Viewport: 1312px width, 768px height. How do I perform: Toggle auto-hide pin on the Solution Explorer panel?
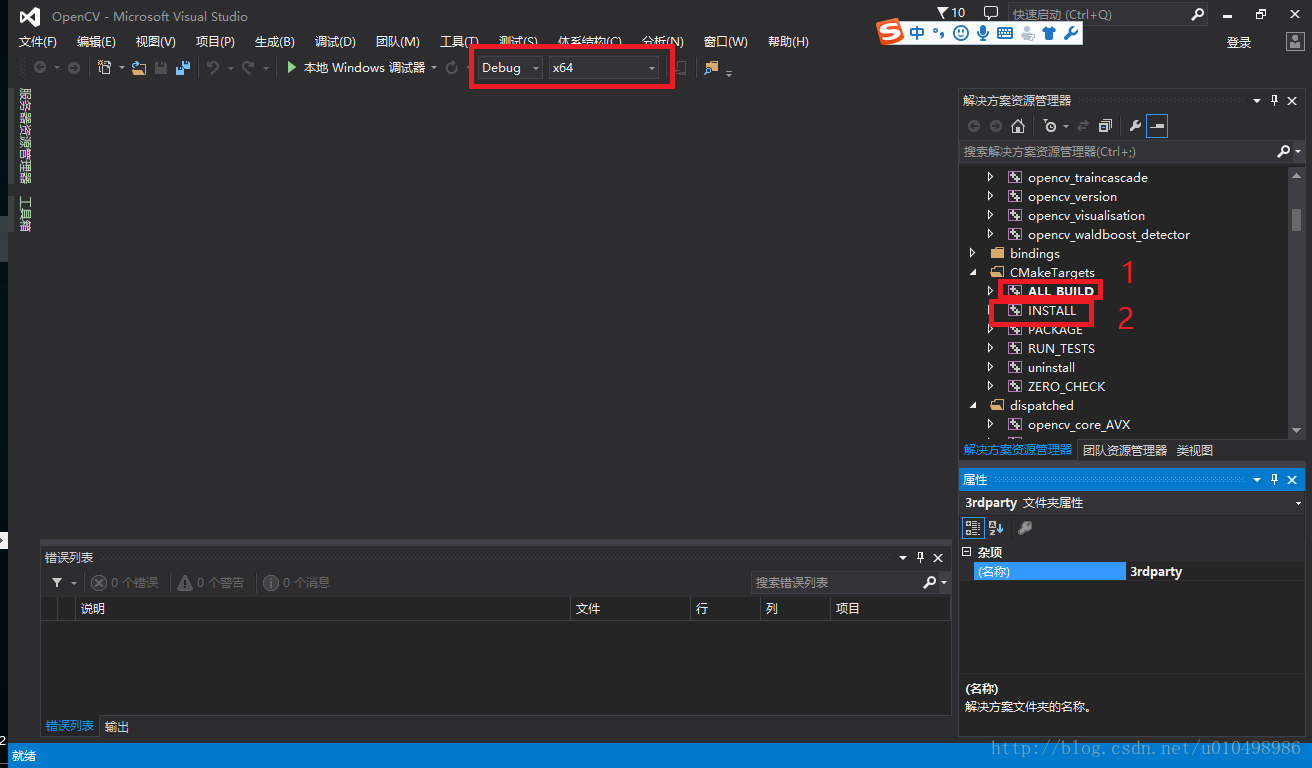pos(1274,100)
